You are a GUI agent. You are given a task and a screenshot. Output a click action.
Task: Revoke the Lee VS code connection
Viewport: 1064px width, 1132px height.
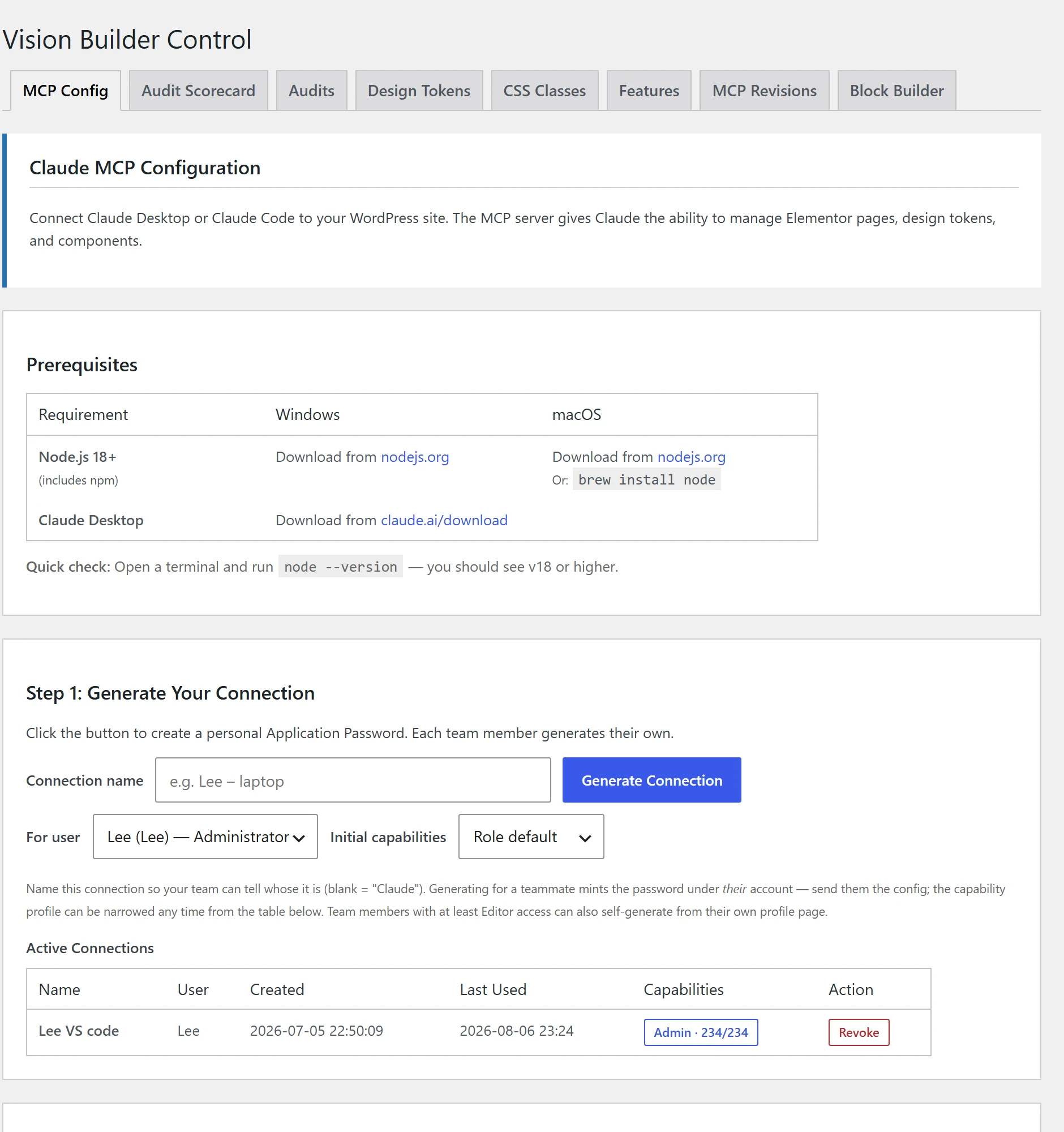click(859, 1032)
